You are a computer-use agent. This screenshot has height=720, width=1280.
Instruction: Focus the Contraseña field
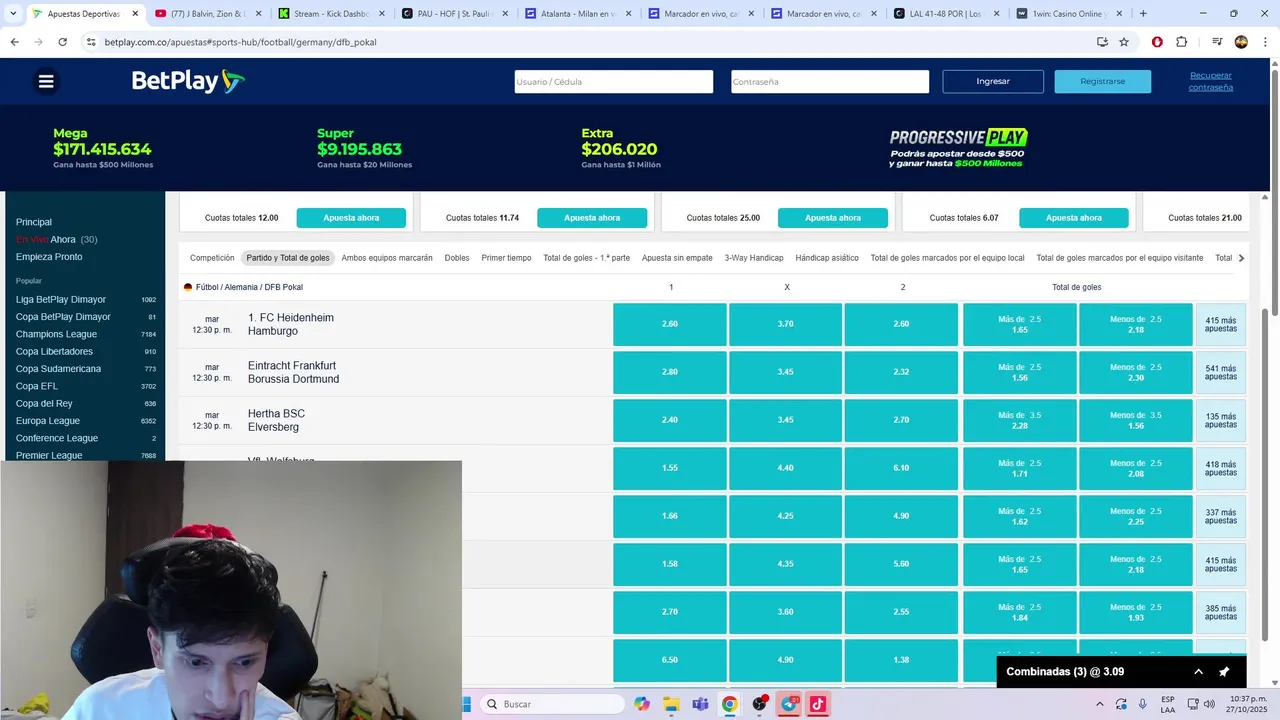click(830, 82)
